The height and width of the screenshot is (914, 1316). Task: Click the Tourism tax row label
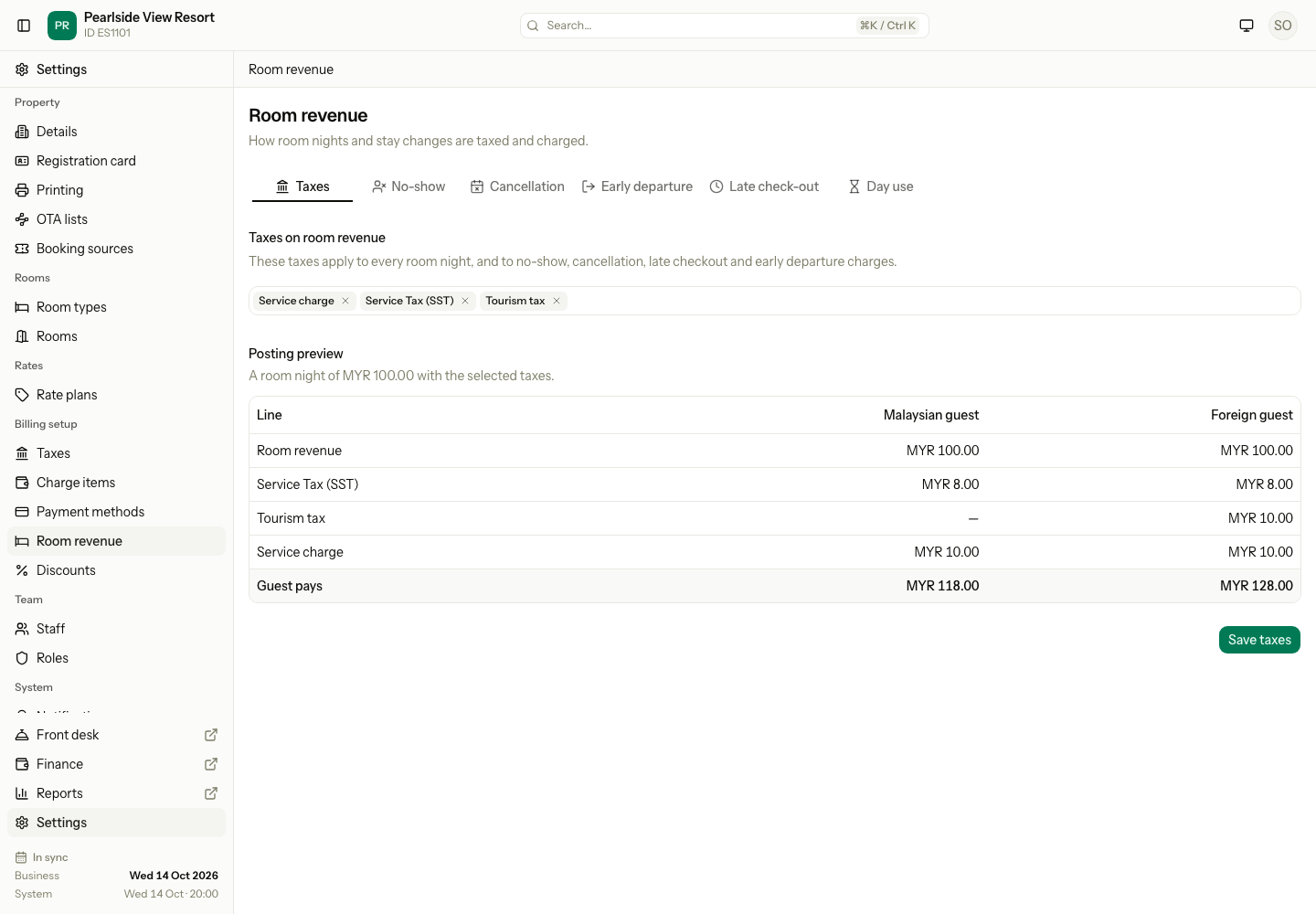pos(291,518)
